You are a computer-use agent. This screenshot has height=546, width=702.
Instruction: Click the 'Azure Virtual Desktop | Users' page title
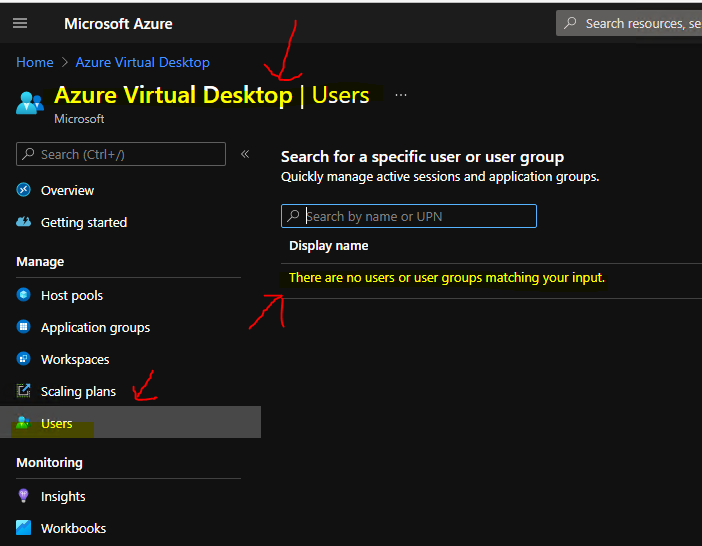click(x=212, y=95)
